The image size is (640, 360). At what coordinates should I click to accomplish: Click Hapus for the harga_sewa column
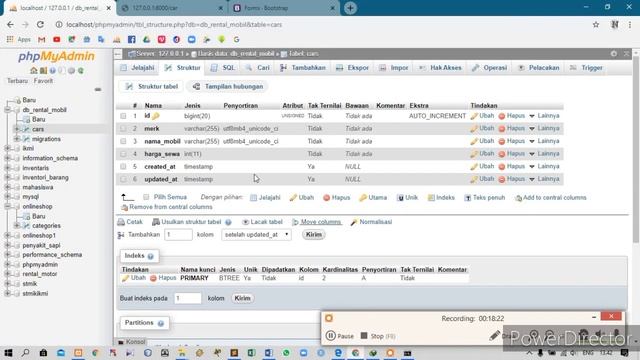click(x=512, y=154)
